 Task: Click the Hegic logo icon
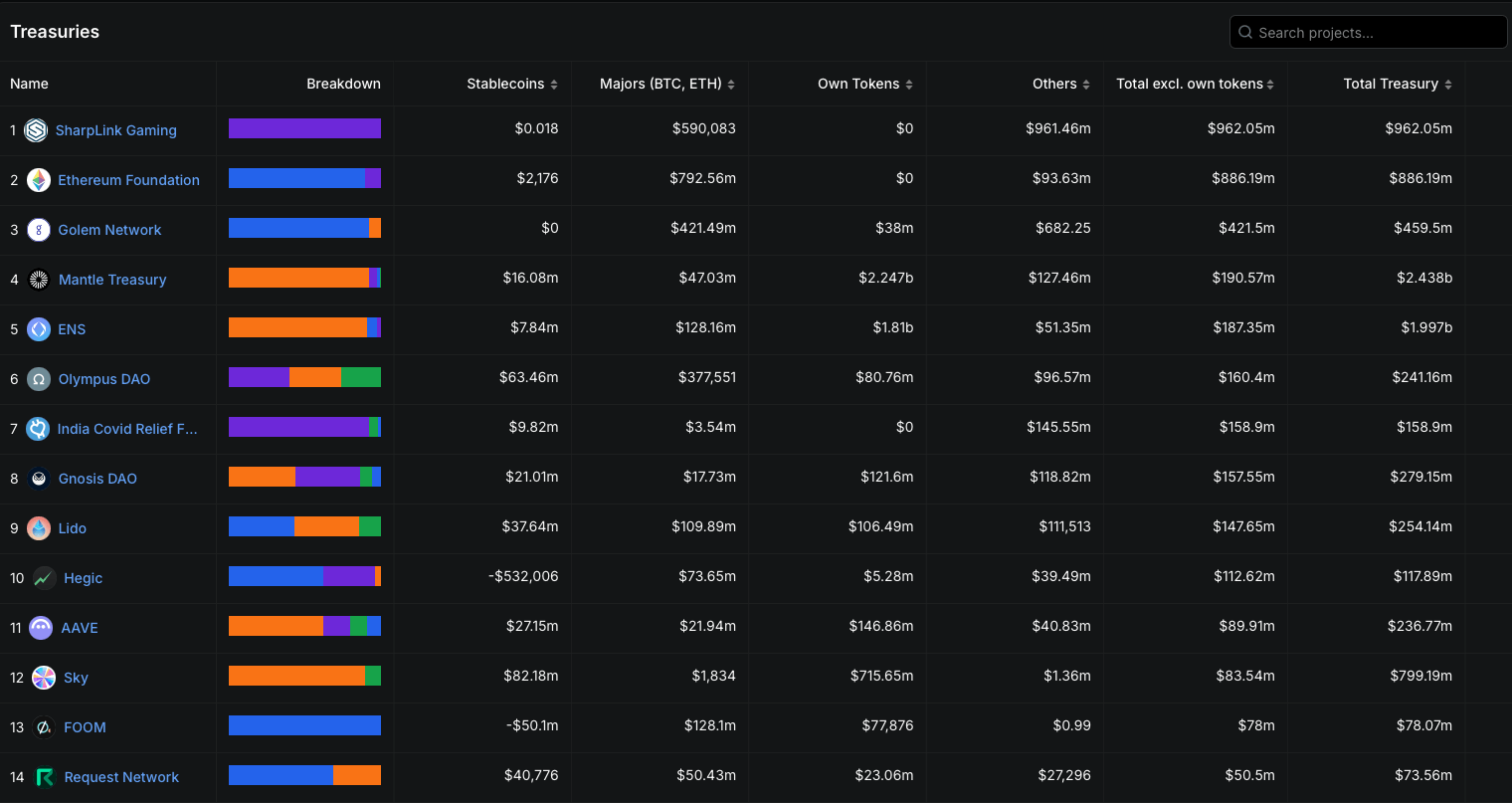click(x=44, y=578)
